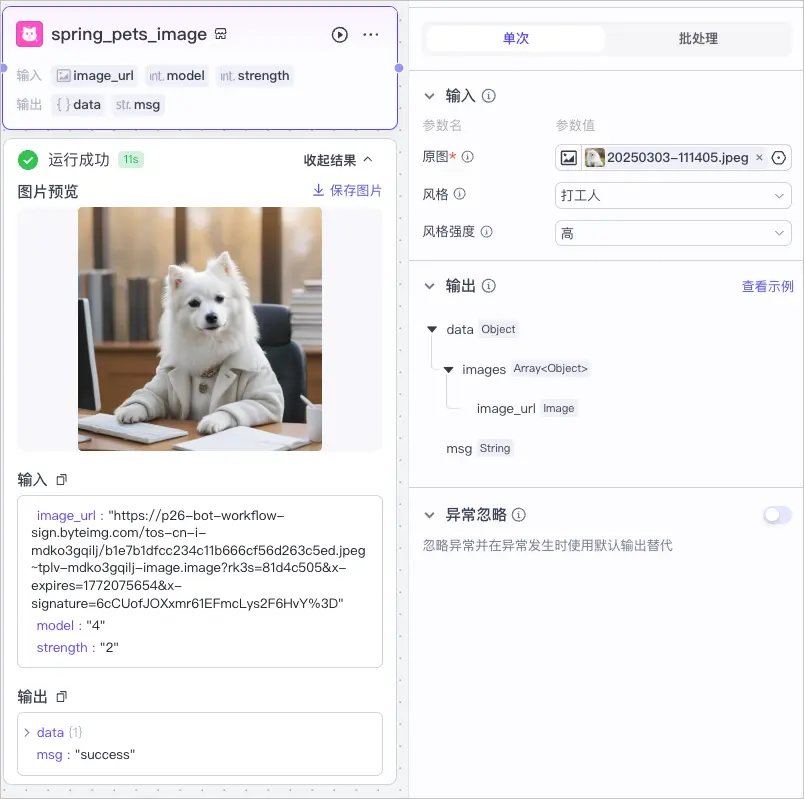The width and height of the screenshot is (804, 799).
Task: Click the spring_pets_image node title
Action: (129, 34)
